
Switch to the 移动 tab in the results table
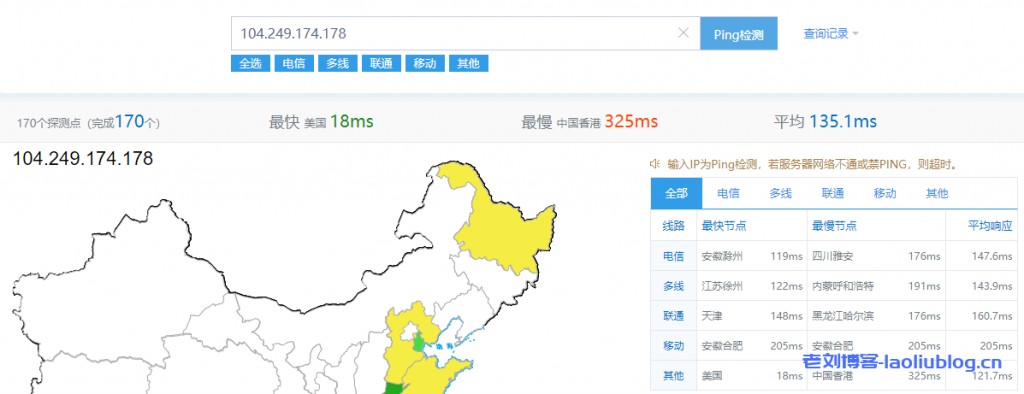tap(885, 193)
